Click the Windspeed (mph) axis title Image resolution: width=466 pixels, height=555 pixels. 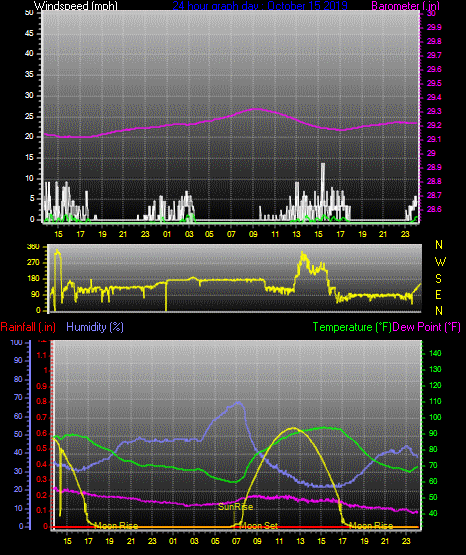(x=76, y=5)
